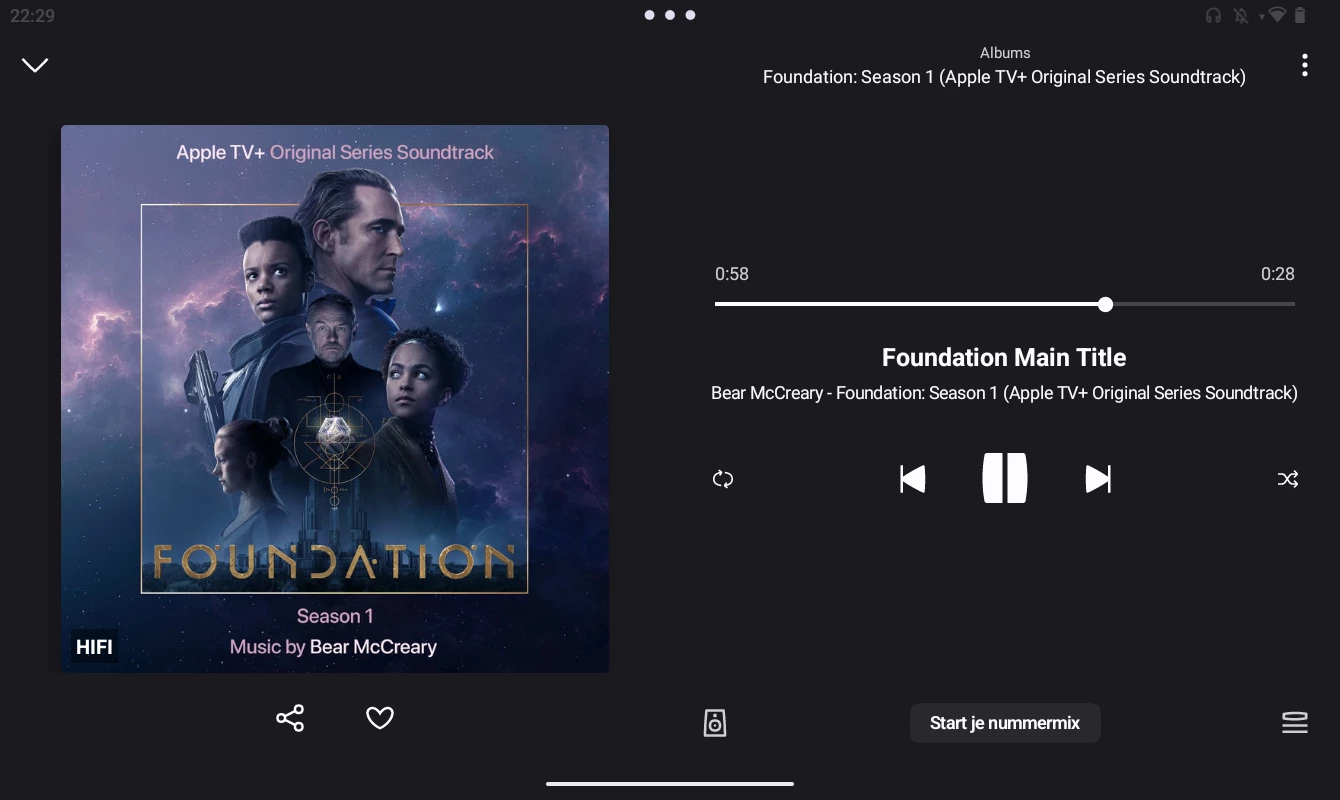Click the three dots page indicator
Image resolution: width=1340 pixels, height=800 pixels.
[670, 15]
